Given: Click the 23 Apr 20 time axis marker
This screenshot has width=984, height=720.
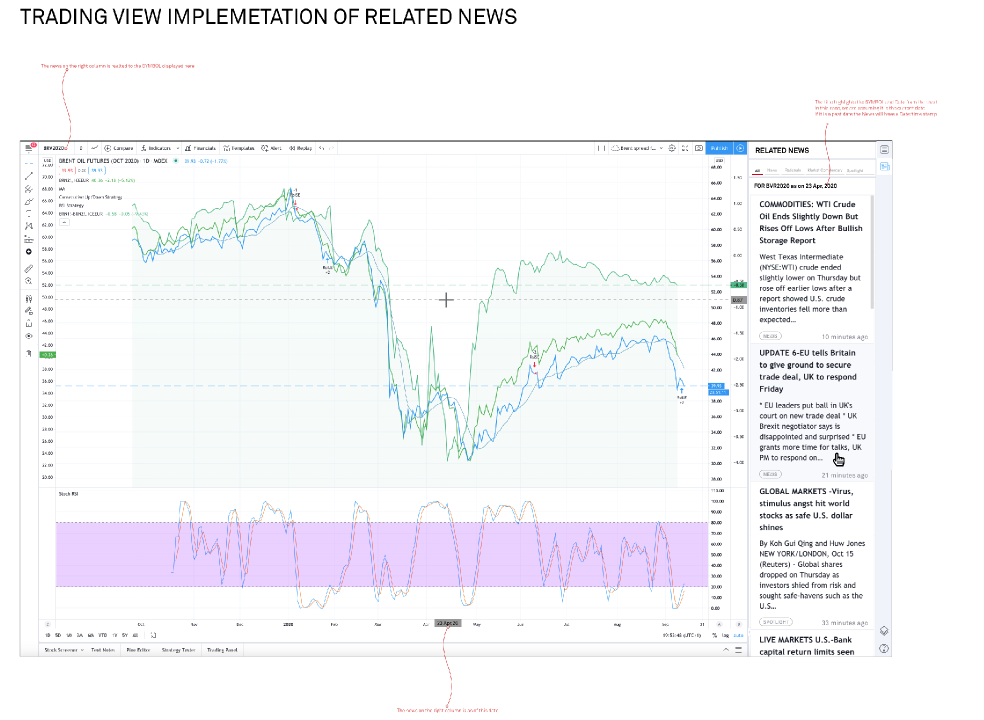Looking at the screenshot, I should click(447, 623).
